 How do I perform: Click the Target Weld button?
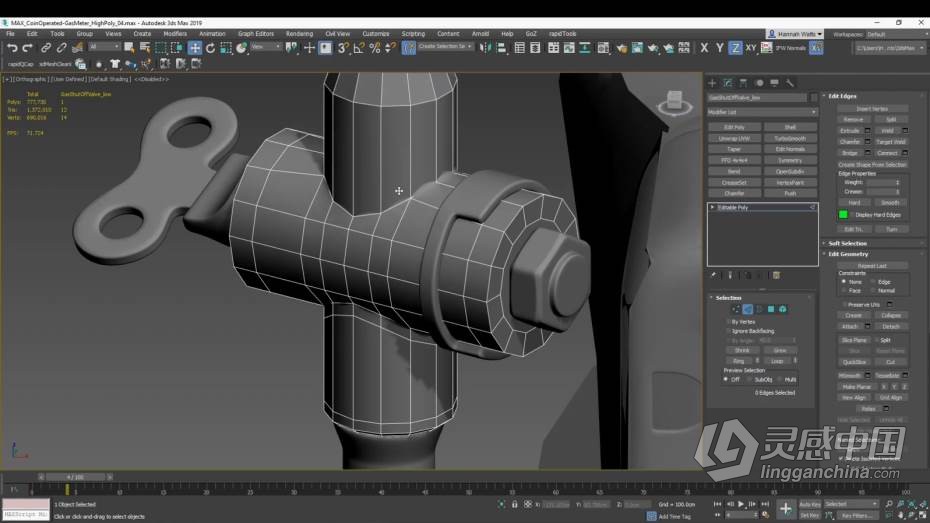891,142
